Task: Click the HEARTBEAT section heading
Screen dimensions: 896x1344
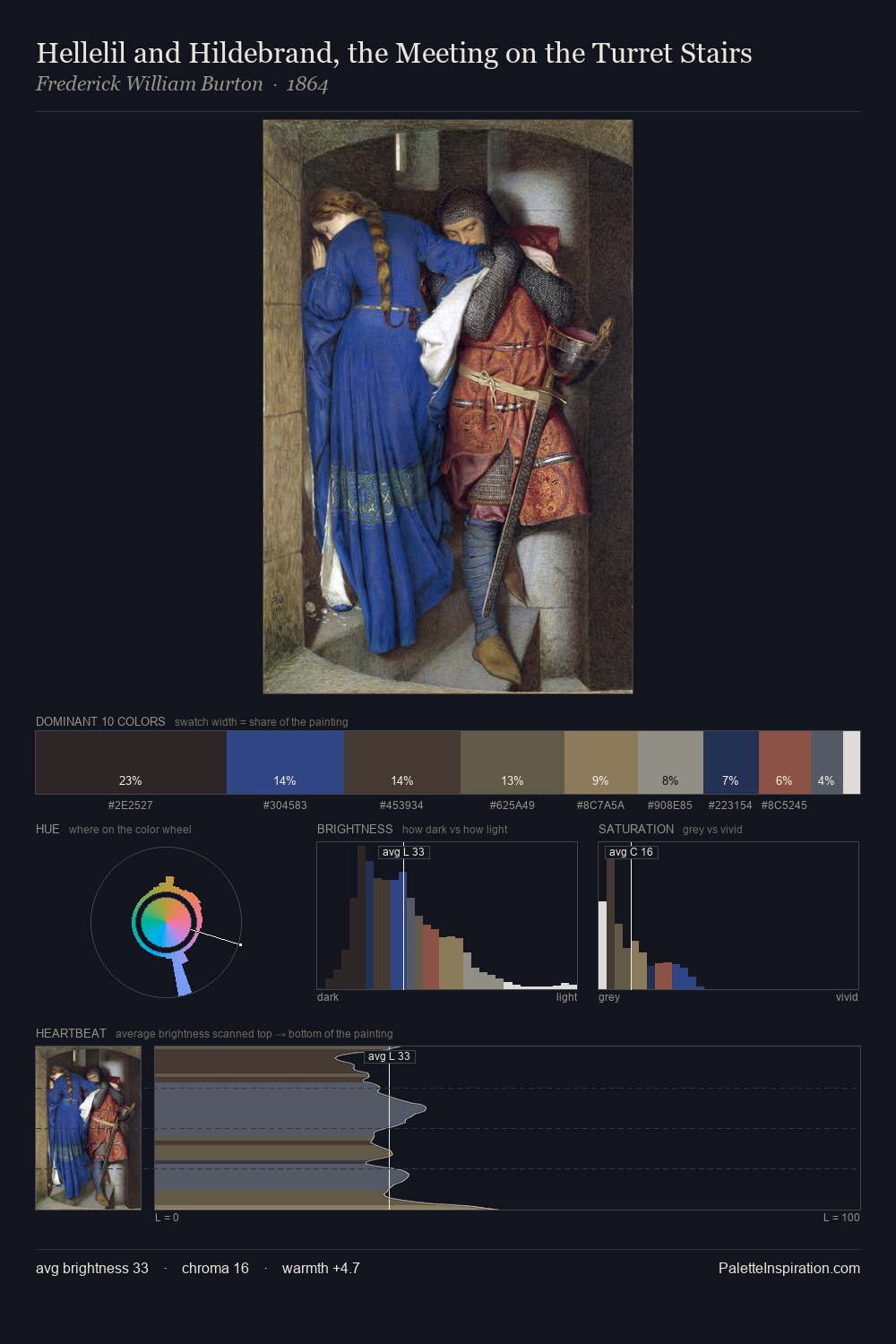Action: tap(71, 1033)
